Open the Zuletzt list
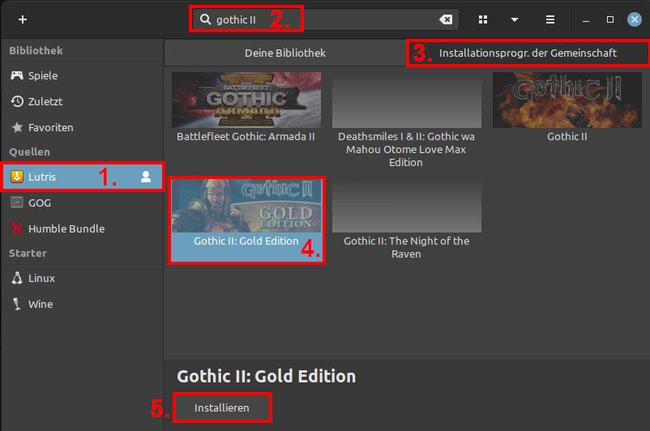The image size is (650, 431). [82, 102]
